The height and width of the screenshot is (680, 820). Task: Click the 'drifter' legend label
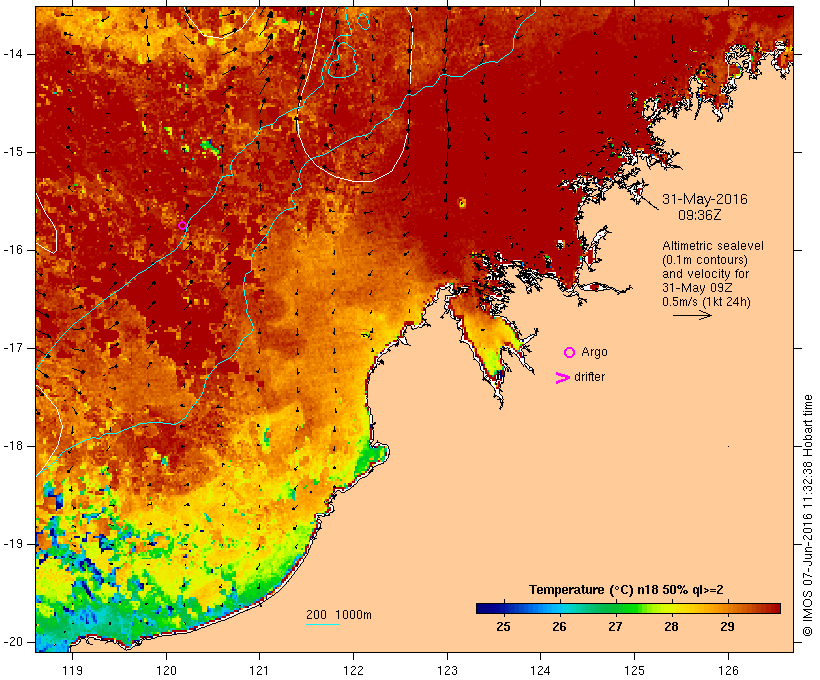pos(589,377)
